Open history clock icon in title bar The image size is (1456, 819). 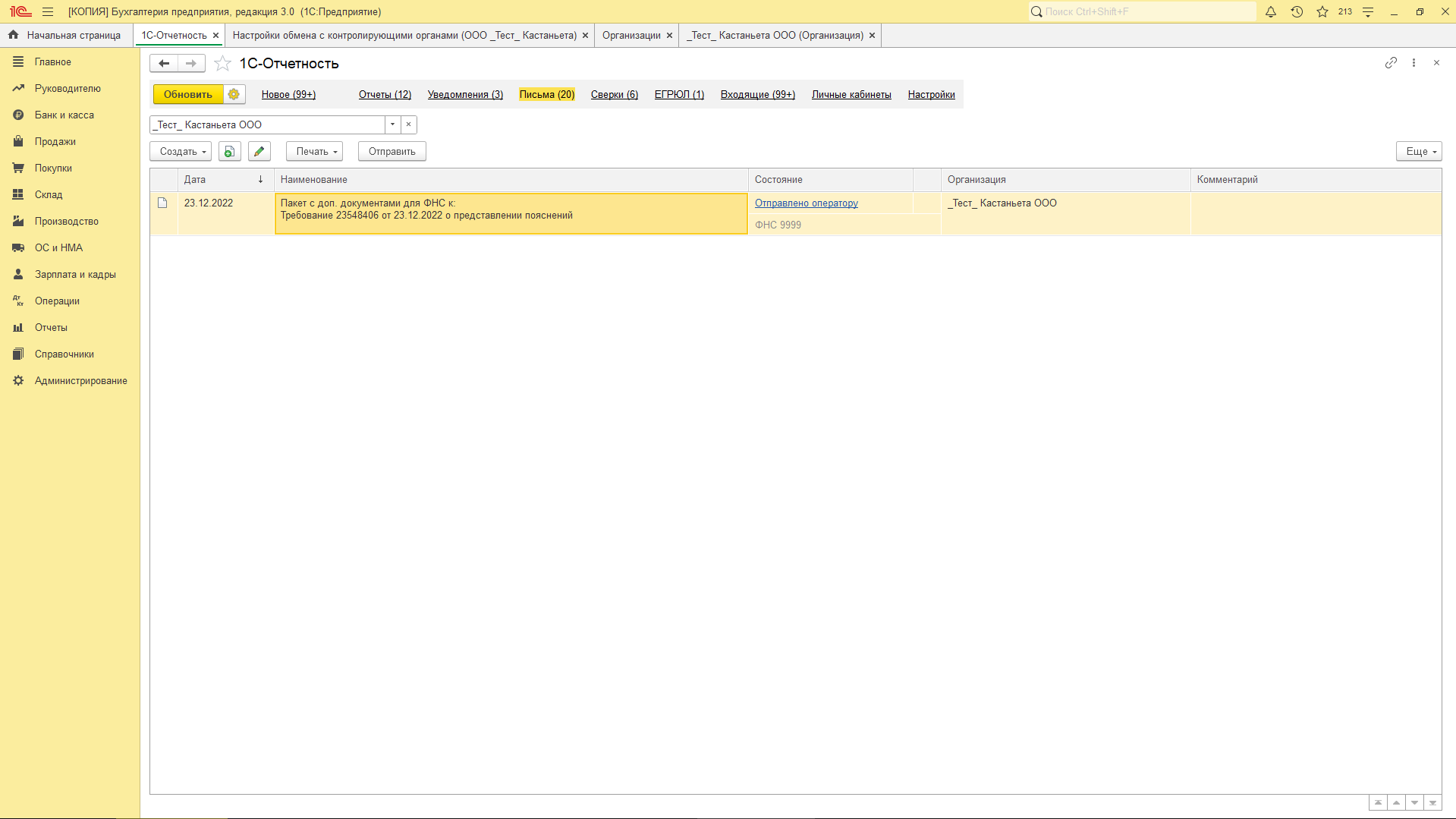pos(1297,12)
